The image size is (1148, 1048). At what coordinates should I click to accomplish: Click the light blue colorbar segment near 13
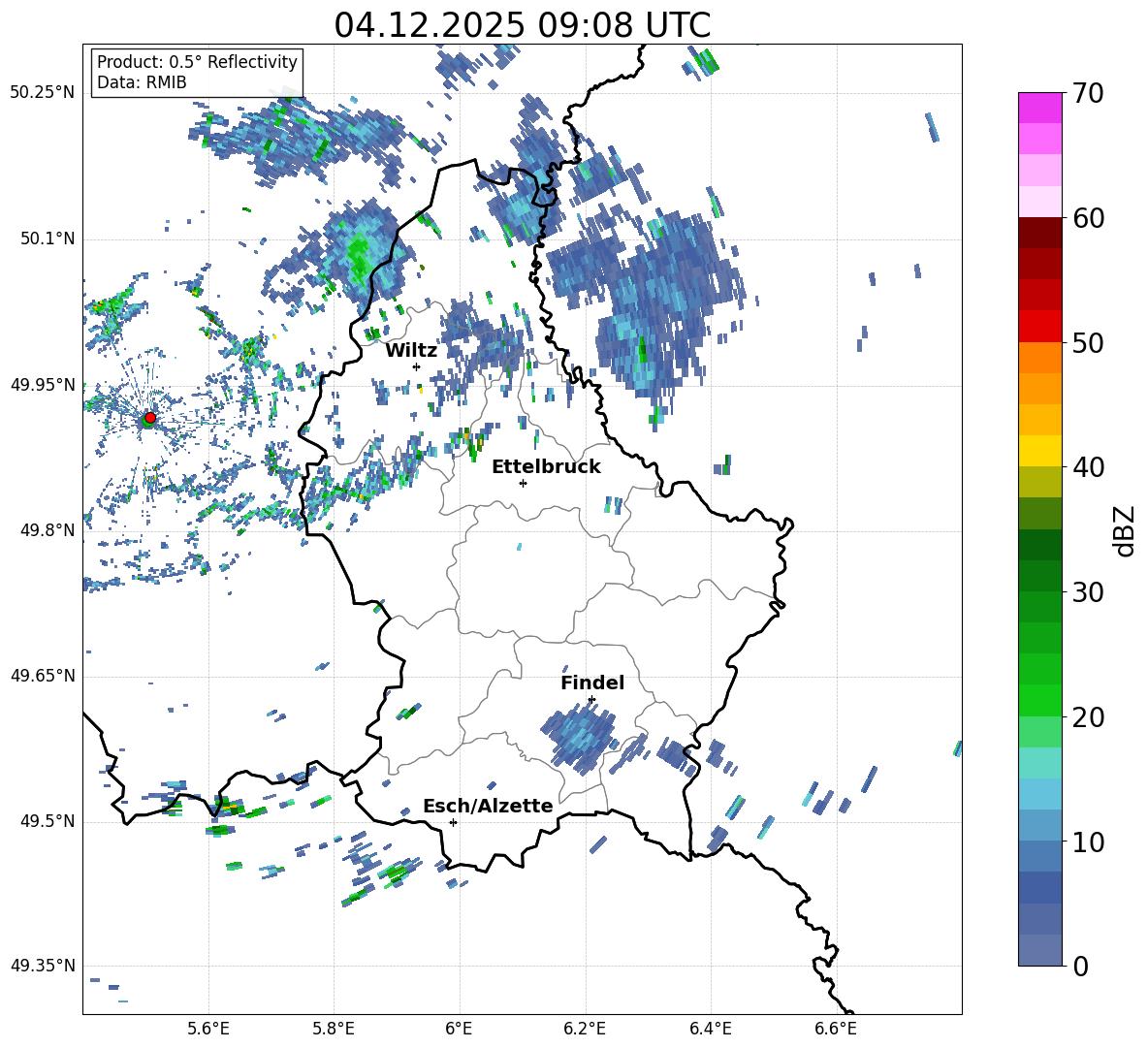(1039, 794)
